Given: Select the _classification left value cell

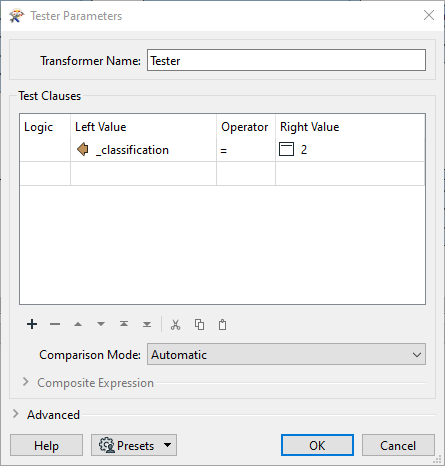Looking at the screenshot, I should pyautogui.click(x=143, y=150).
